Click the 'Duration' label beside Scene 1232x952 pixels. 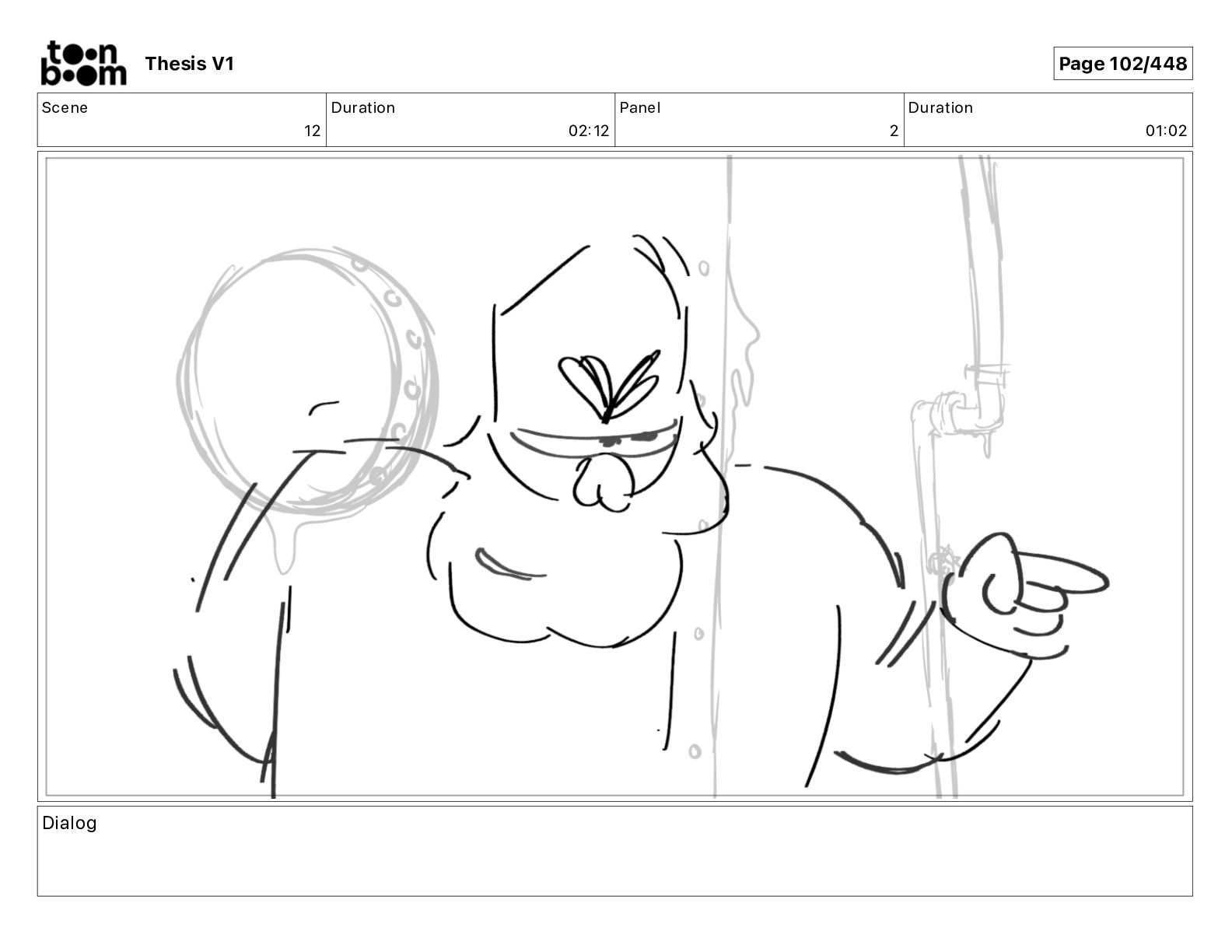click(x=363, y=108)
